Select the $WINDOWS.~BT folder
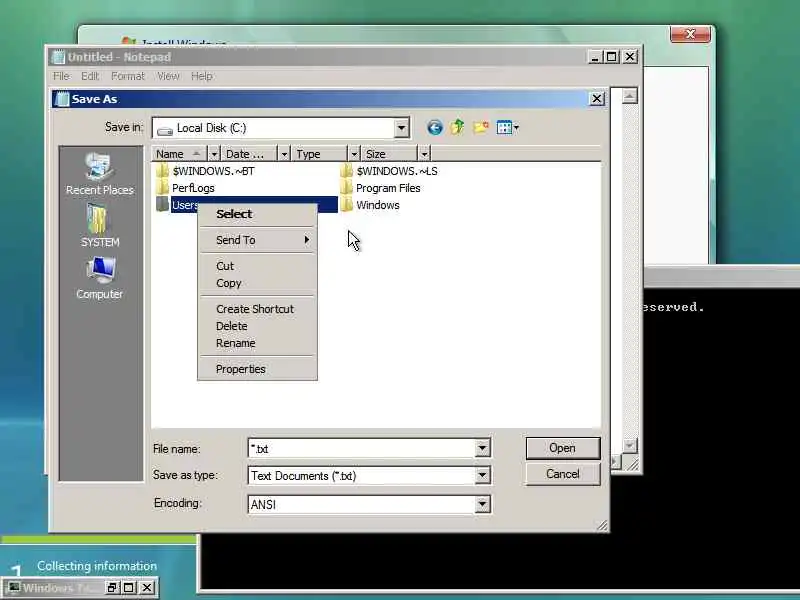This screenshot has height=600, width=800. click(x=206, y=171)
